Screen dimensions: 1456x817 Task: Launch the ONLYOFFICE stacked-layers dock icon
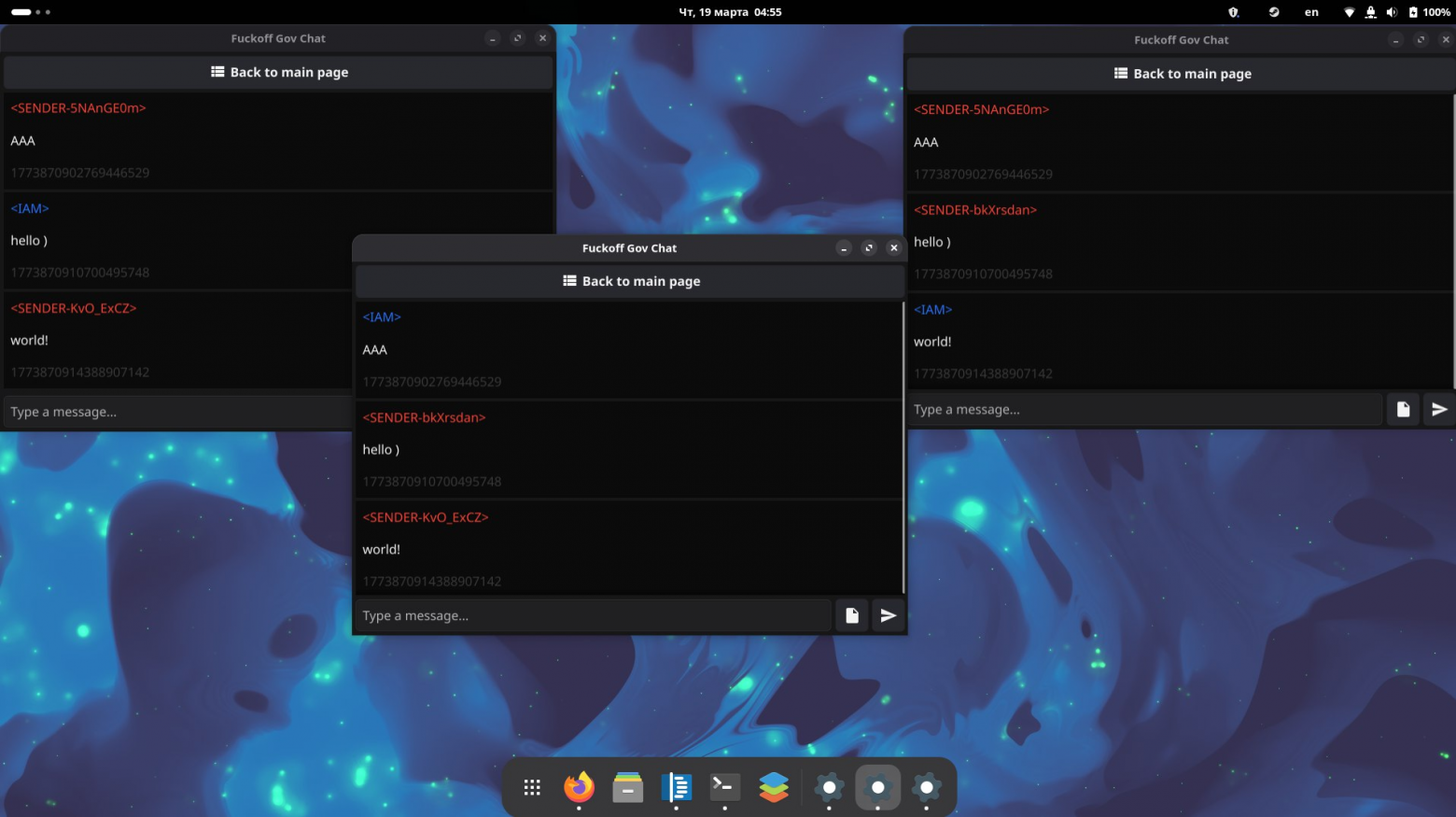click(774, 788)
